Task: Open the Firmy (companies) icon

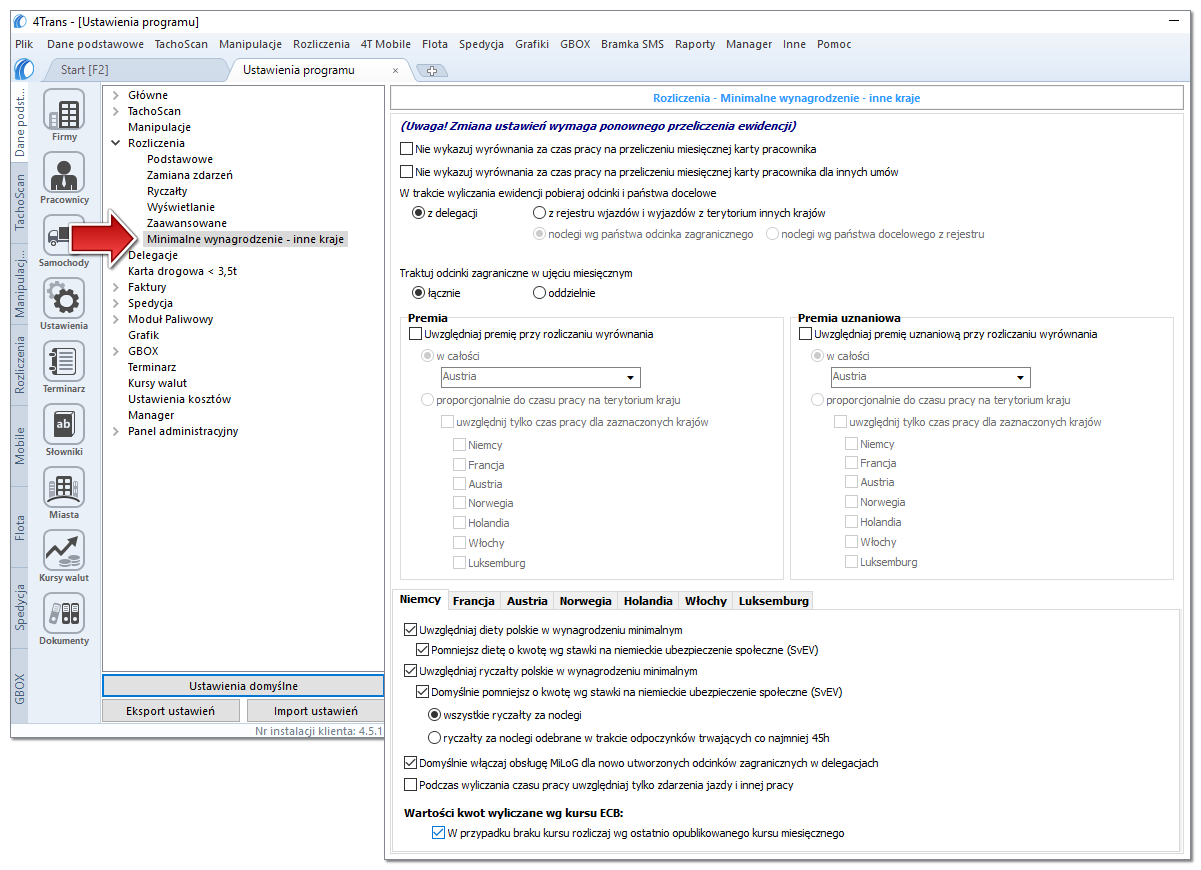Action: coord(64,110)
